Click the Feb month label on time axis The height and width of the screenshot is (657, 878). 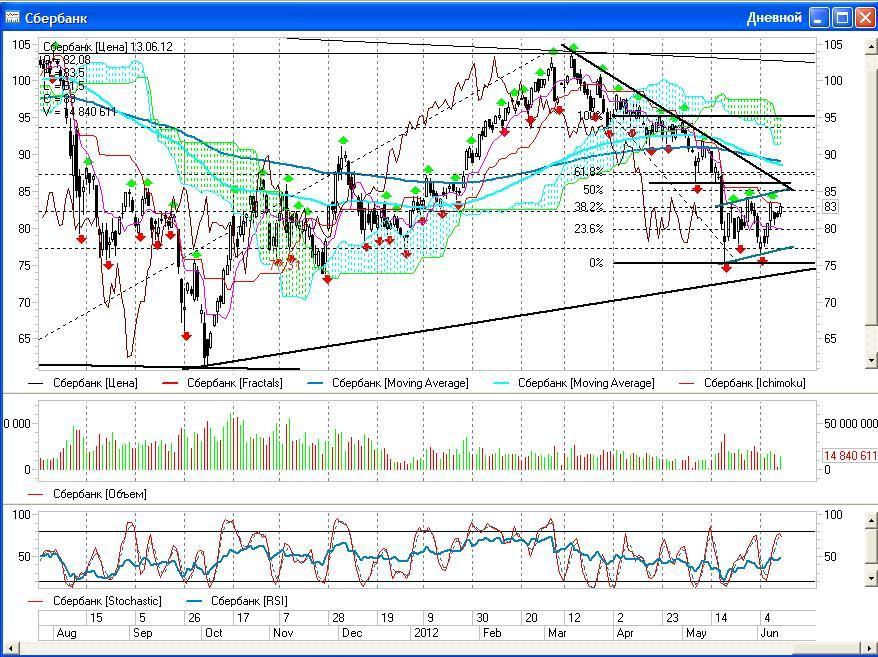click(x=492, y=633)
